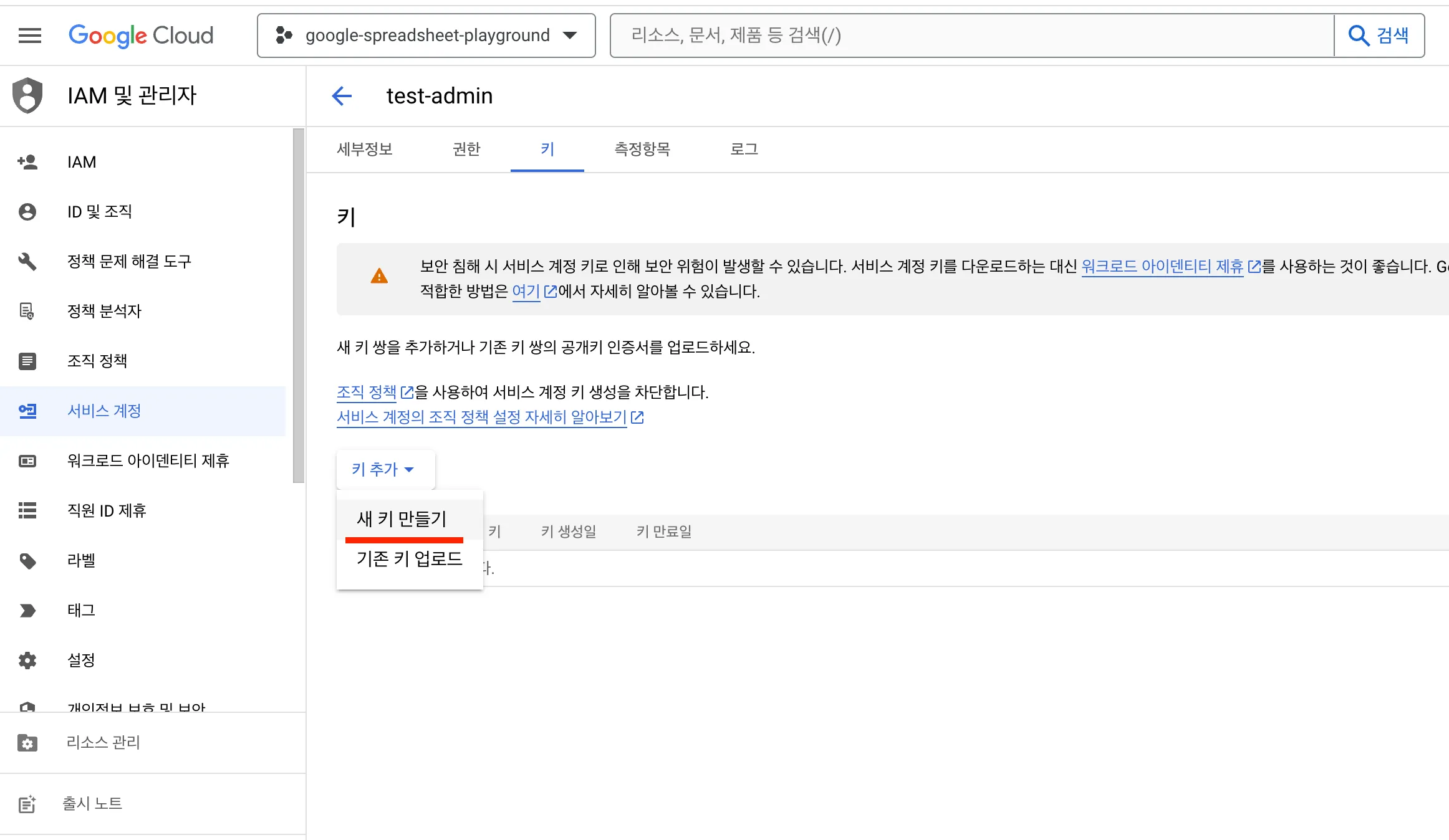This screenshot has height=840, width=1449.
Task: Select 새 키 만들기 from the menu
Action: (x=401, y=518)
